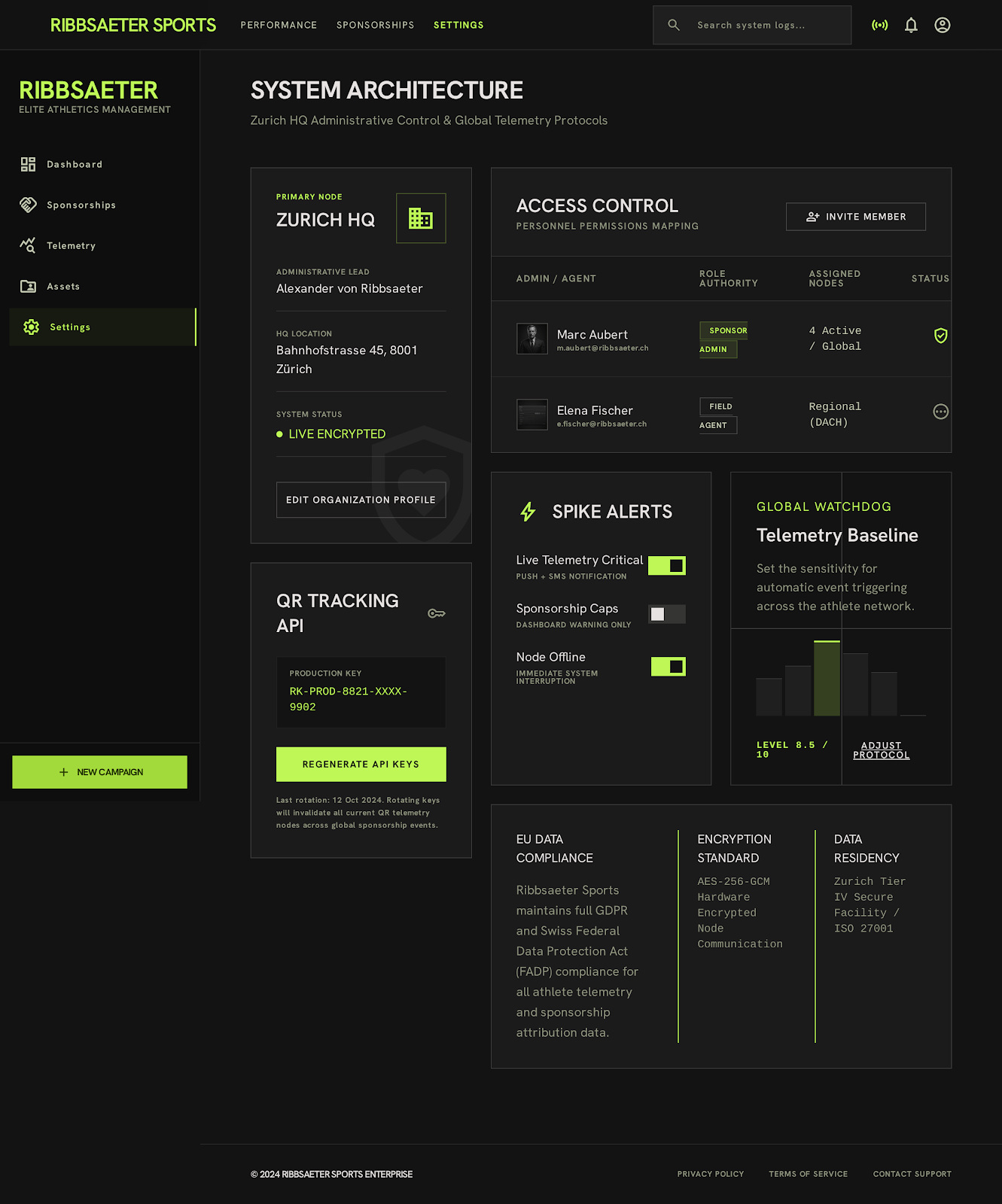Screen dimensions: 1002x1204
Task: Click Marc Aubert's avatar photo
Action: coord(532,339)
